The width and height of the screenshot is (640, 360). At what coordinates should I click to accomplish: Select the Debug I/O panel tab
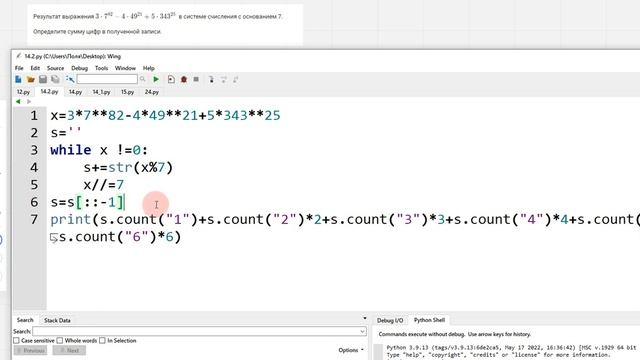[x=390, y=320]
